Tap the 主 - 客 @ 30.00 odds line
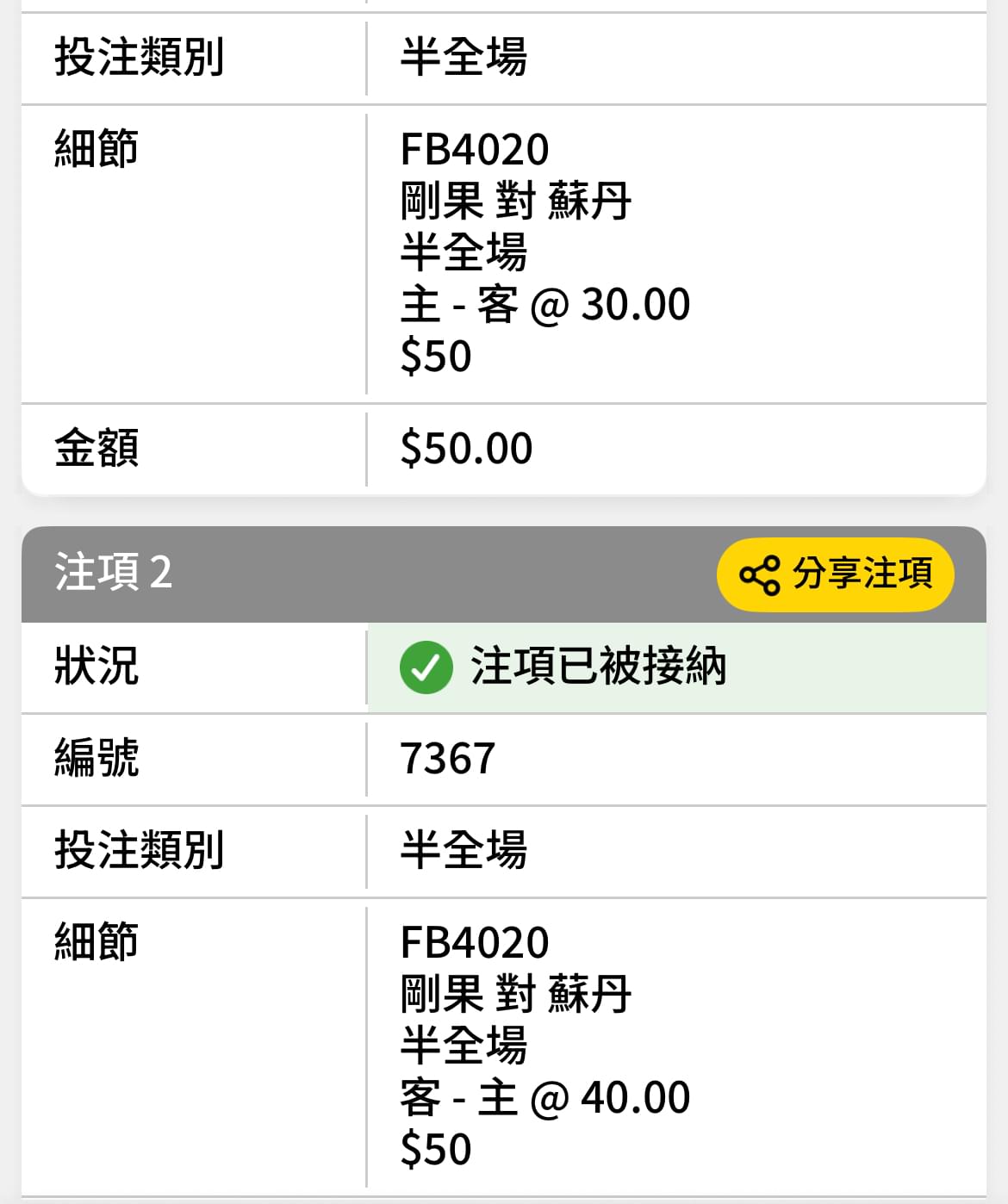The width and height of the screenshot is (1008, 1204). pos(545,304)
